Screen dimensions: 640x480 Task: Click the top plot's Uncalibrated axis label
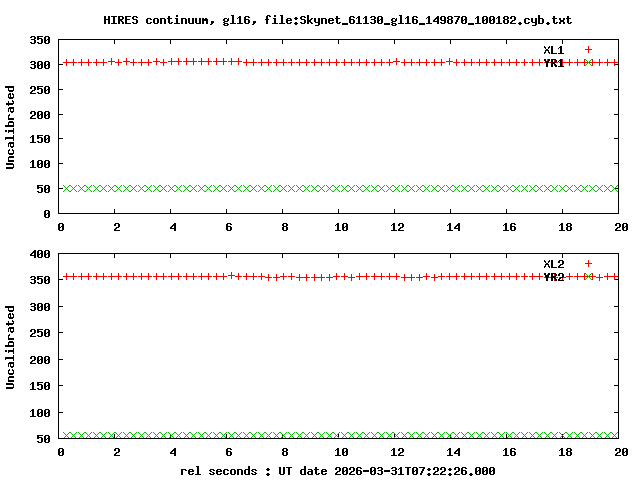pos(11,127)
